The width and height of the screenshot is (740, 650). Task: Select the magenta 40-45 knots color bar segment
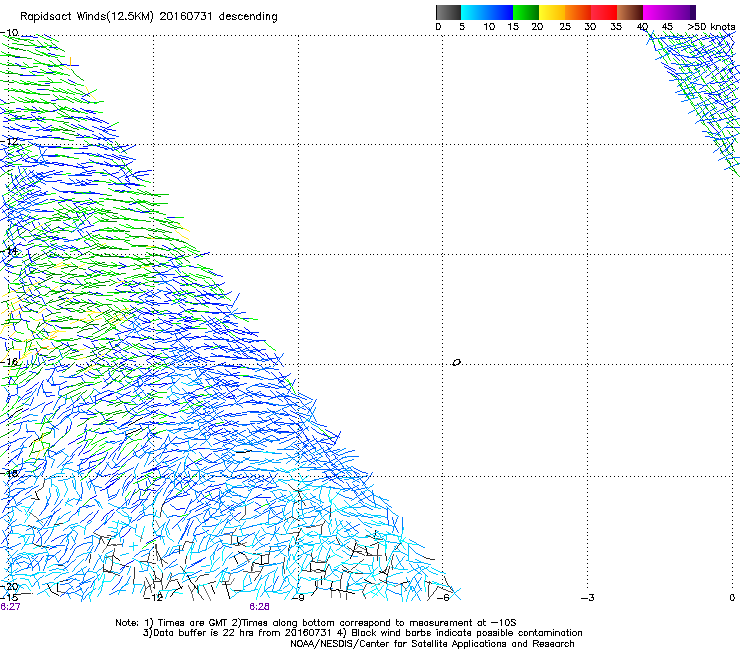656,12
